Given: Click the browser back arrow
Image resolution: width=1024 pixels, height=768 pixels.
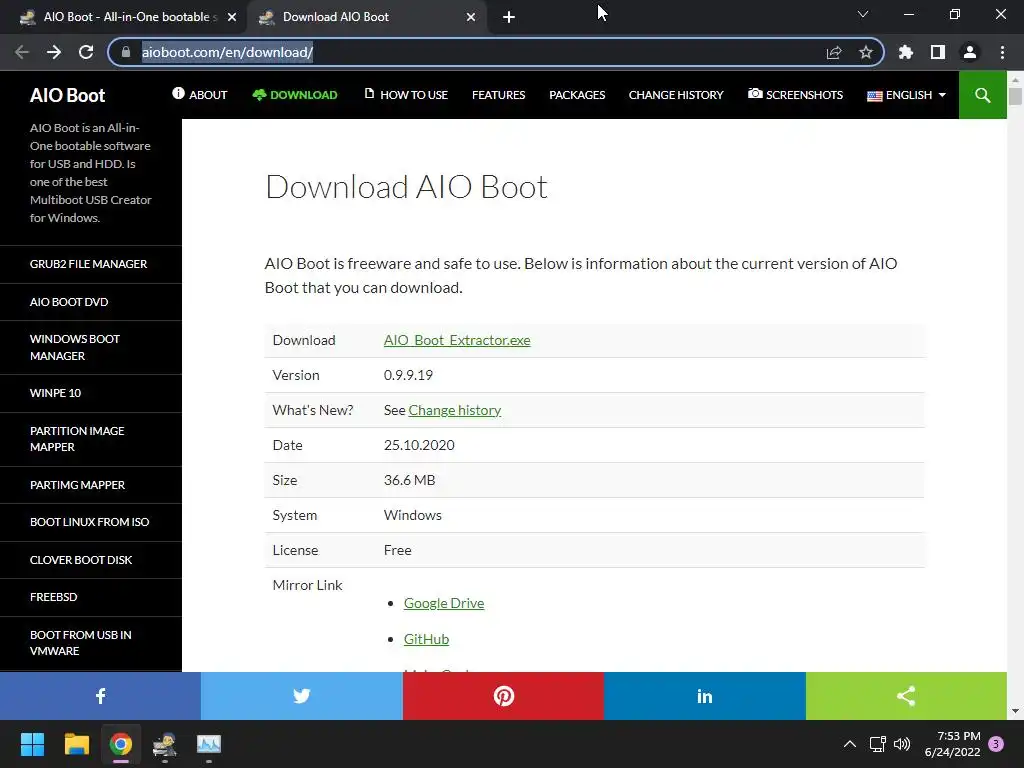Looking at the screenshot, I should coord(22,52).
